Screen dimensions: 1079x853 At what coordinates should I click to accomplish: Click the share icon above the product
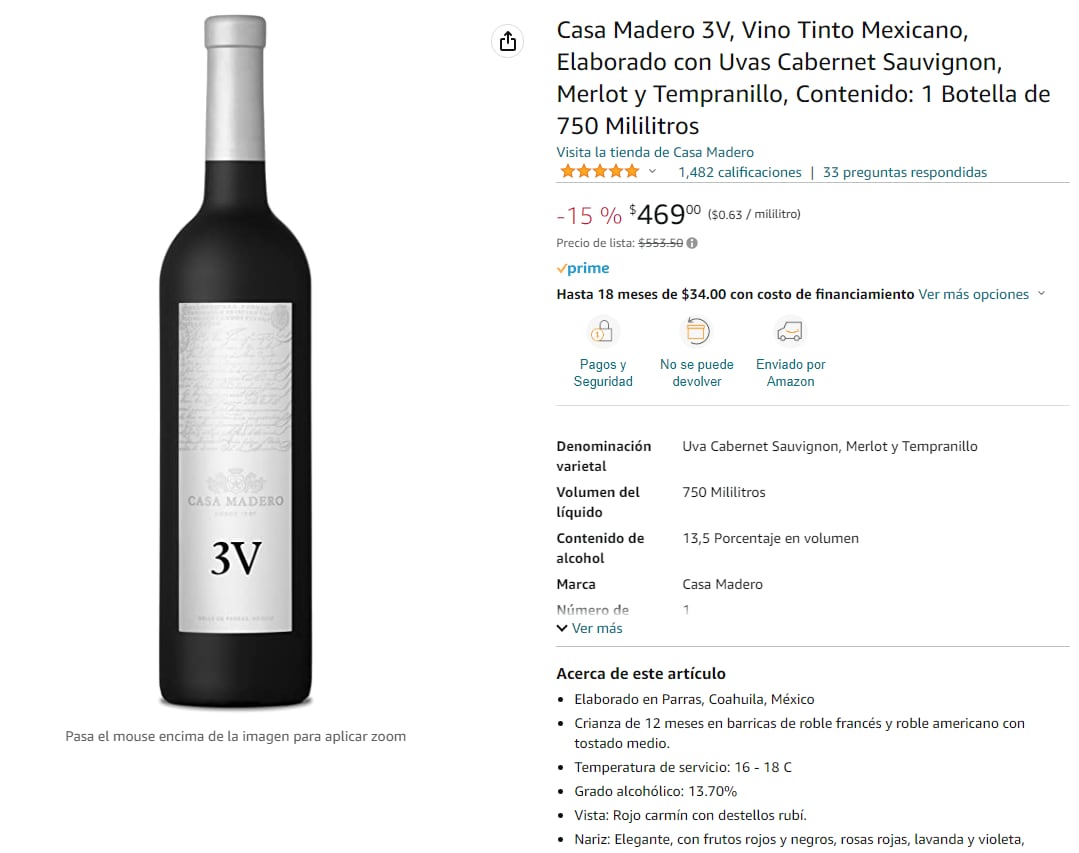point(508,41)
